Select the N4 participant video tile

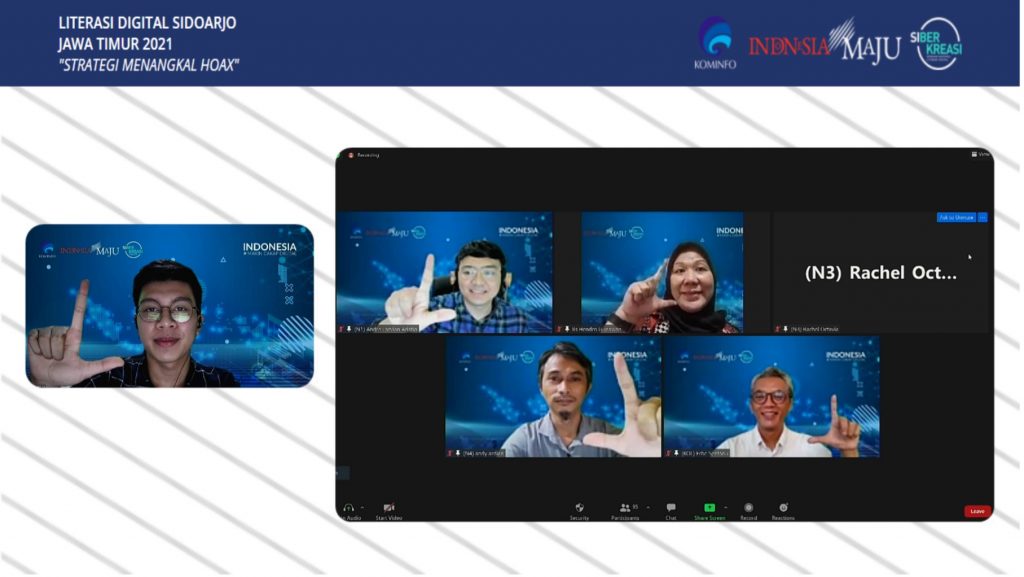[553, 397]
